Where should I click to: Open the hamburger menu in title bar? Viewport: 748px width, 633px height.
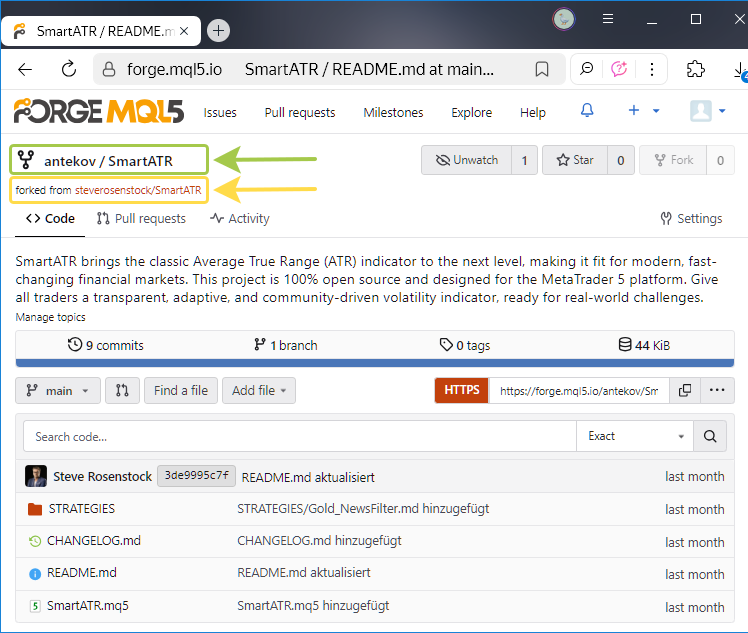(608, 19)
